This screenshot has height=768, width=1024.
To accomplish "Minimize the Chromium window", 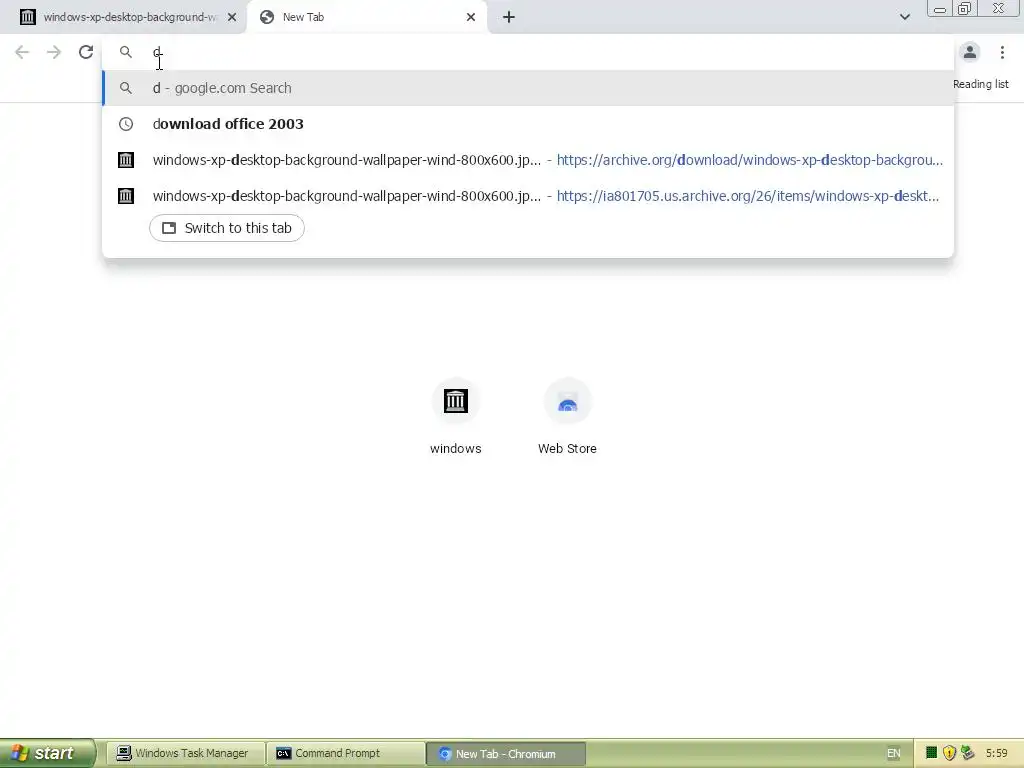I will [940, 9].
